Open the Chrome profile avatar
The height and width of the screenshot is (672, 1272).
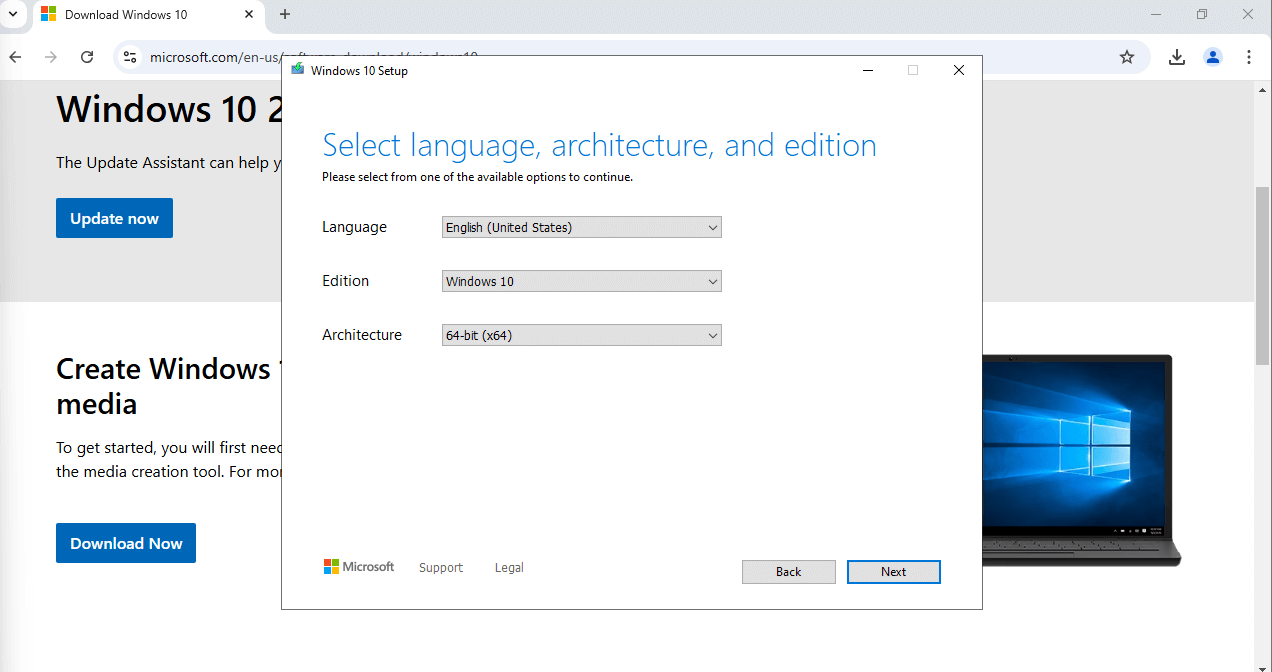pyautogui.click(x=1213, y=57)
